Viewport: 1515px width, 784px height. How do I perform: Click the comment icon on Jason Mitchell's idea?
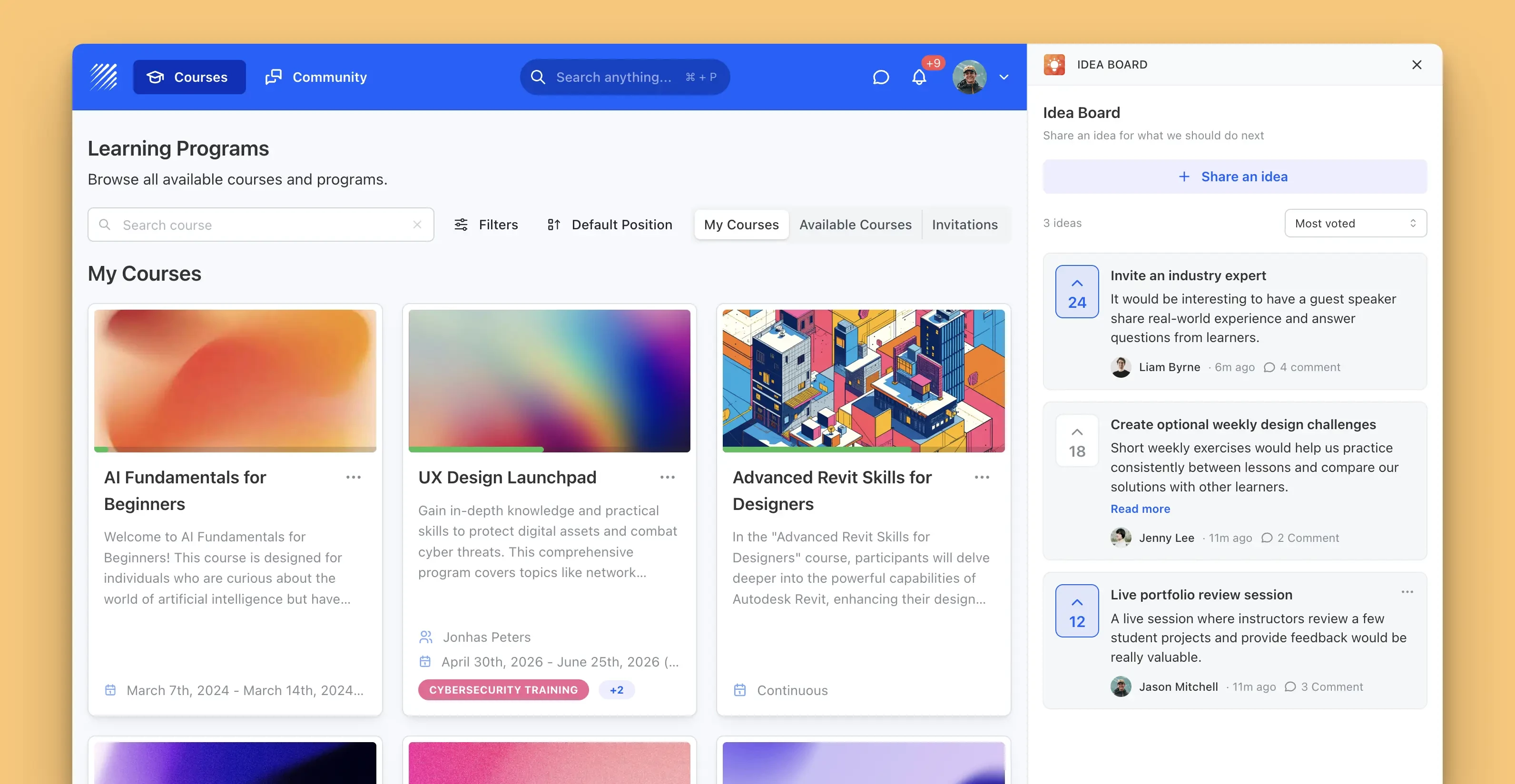tap(1290, 687)
